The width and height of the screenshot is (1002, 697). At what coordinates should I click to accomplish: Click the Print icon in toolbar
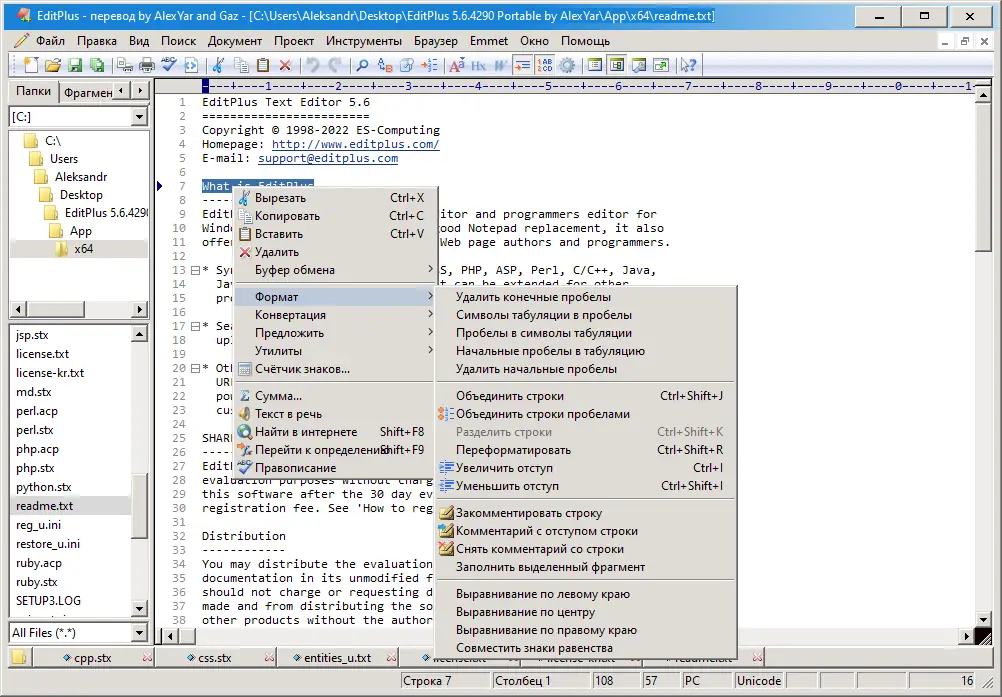(147, 66)
